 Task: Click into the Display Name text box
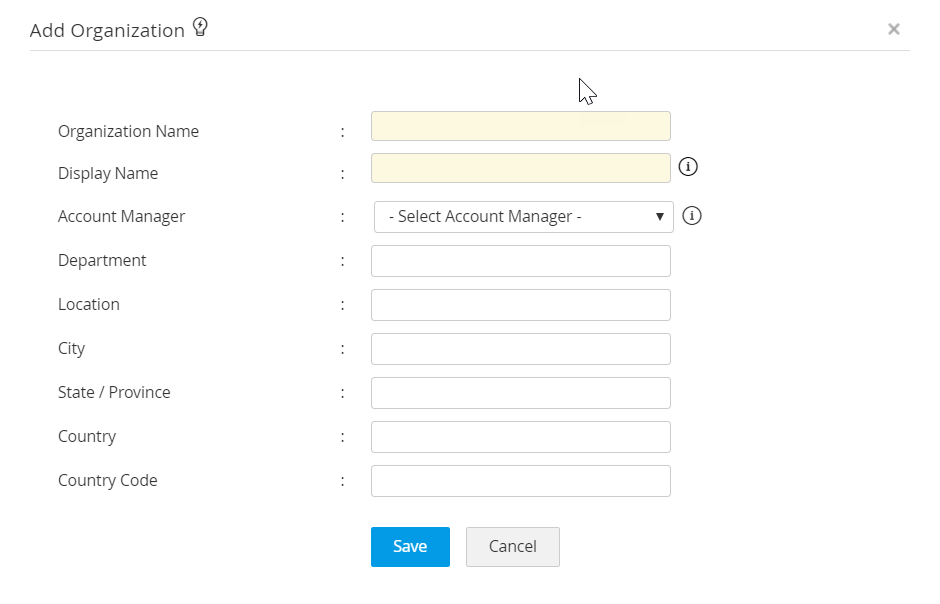coord(520,168)
